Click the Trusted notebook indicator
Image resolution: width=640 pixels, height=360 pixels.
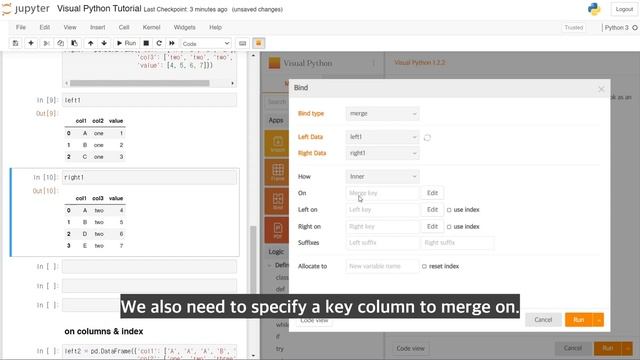(574, 27)
